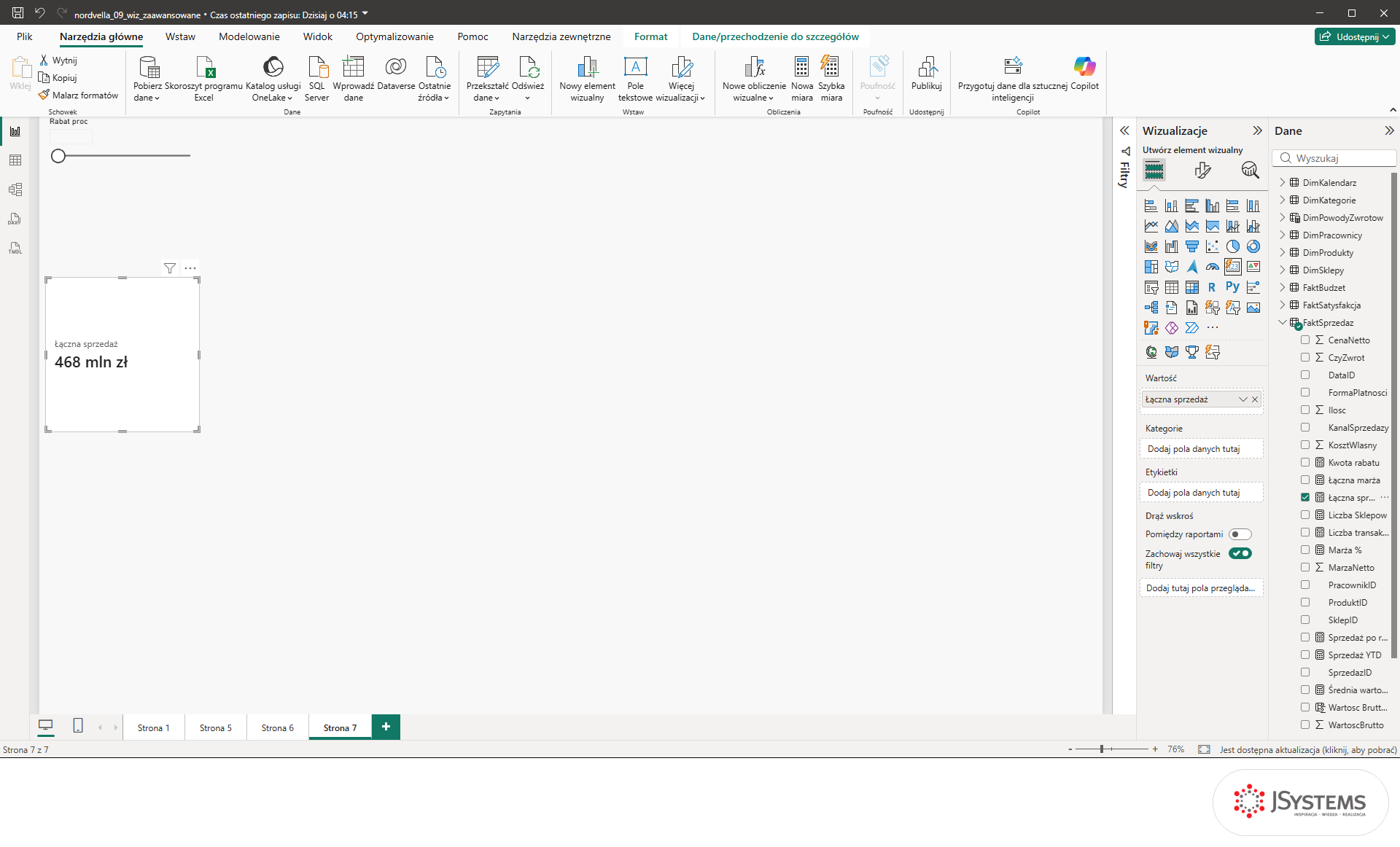Open the dropdown arrow on the Łączna sprzedaż field
Image resolution: width=1400 pixels, height=847 pixels.
coord(1243,399)
